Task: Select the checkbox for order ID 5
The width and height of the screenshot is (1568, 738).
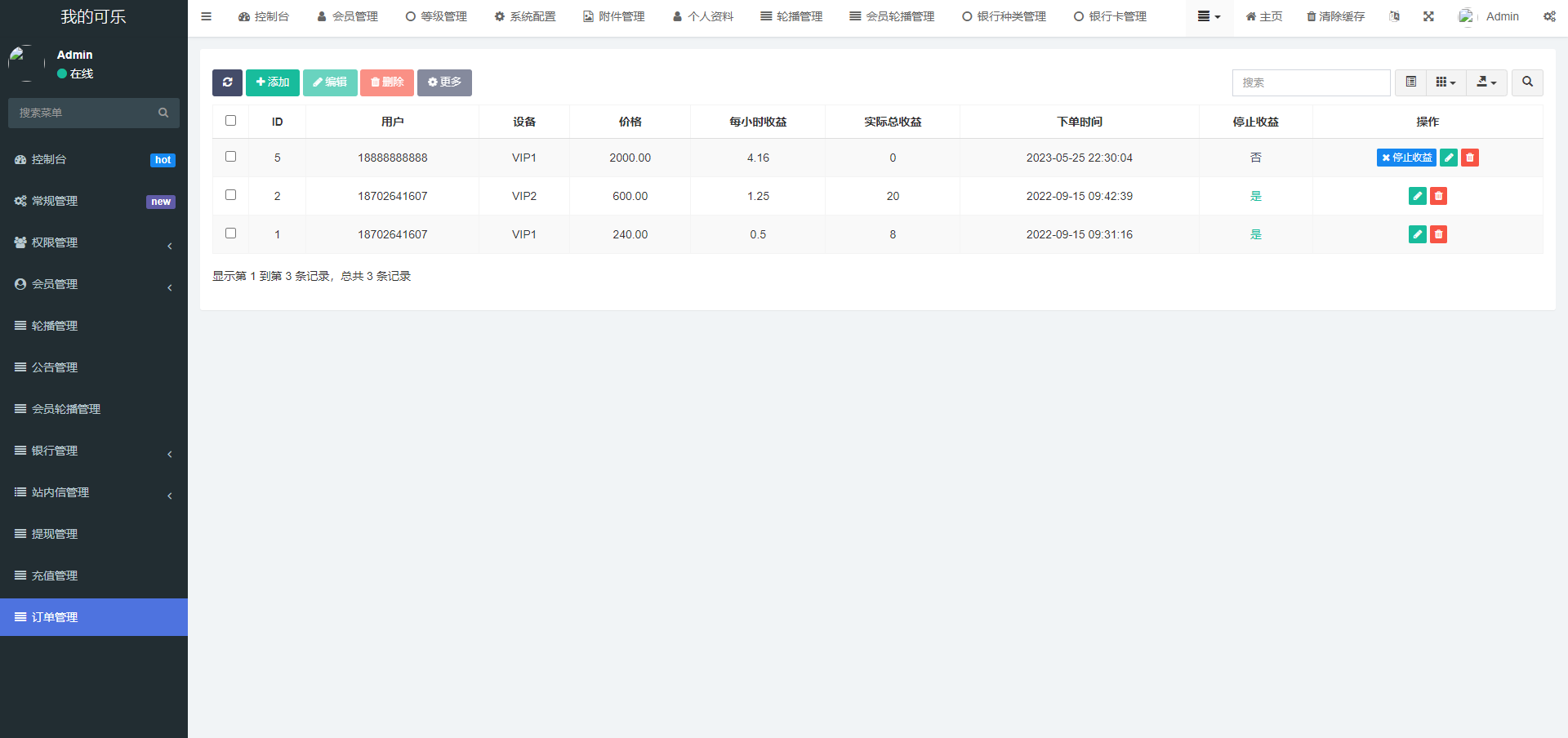Action: (230, 157)
